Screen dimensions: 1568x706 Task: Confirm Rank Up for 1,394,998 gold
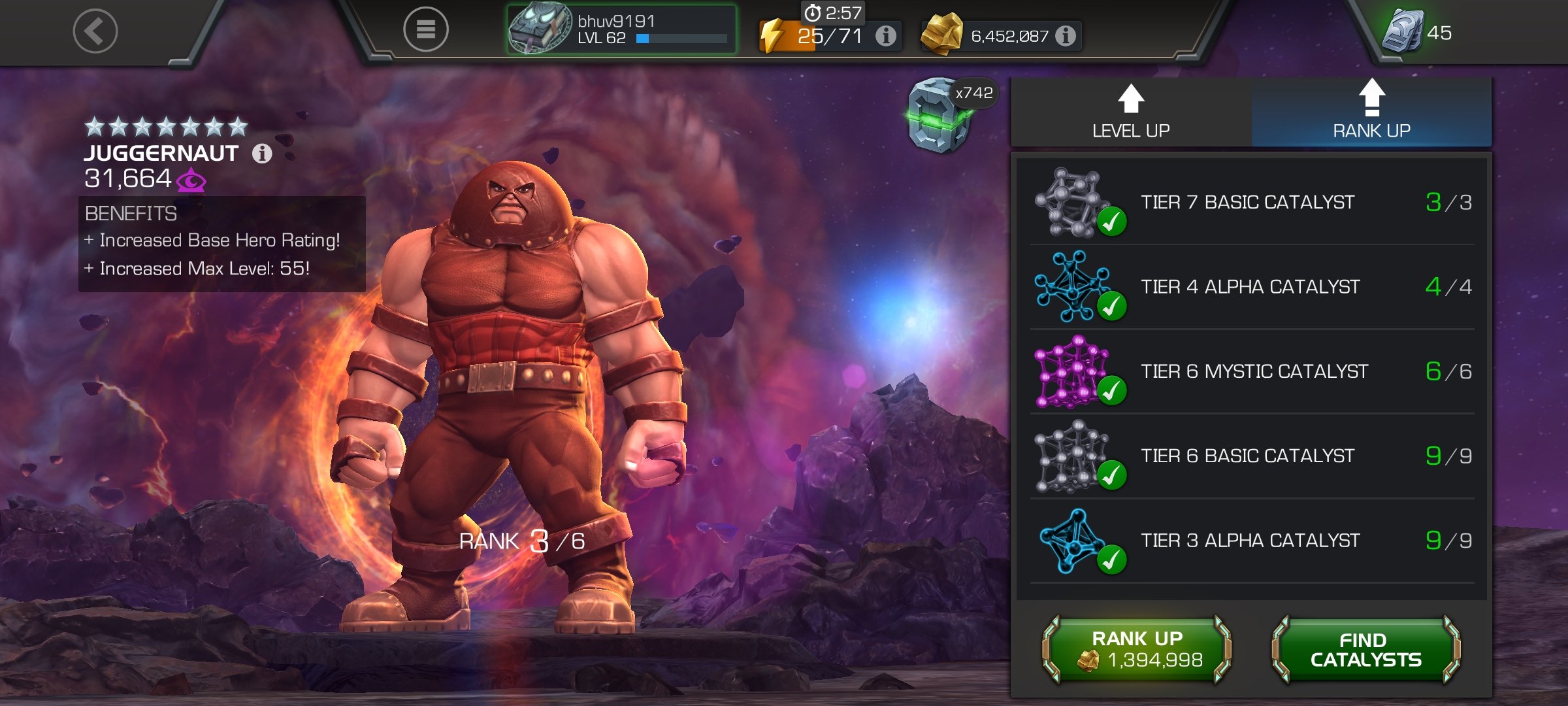(x=1137, y=650)
